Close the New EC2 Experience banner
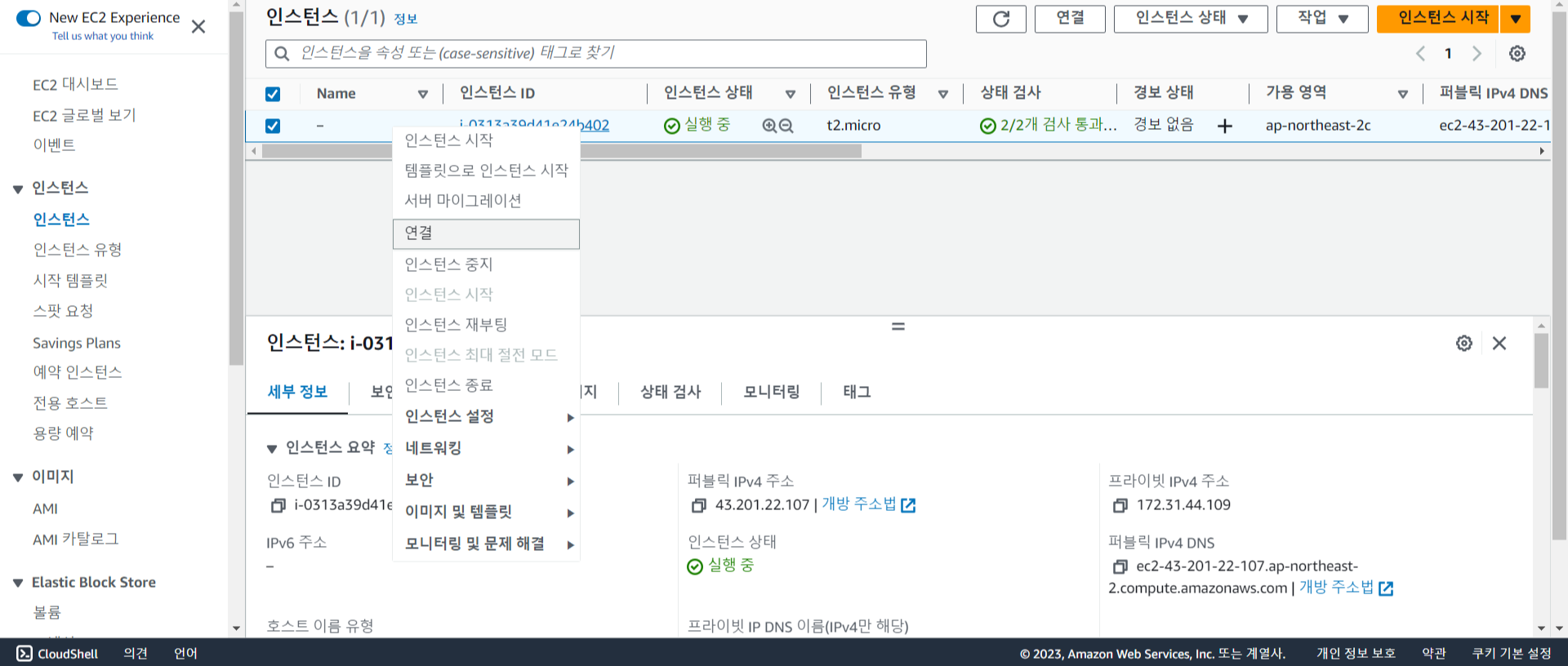 click(198, 27)
